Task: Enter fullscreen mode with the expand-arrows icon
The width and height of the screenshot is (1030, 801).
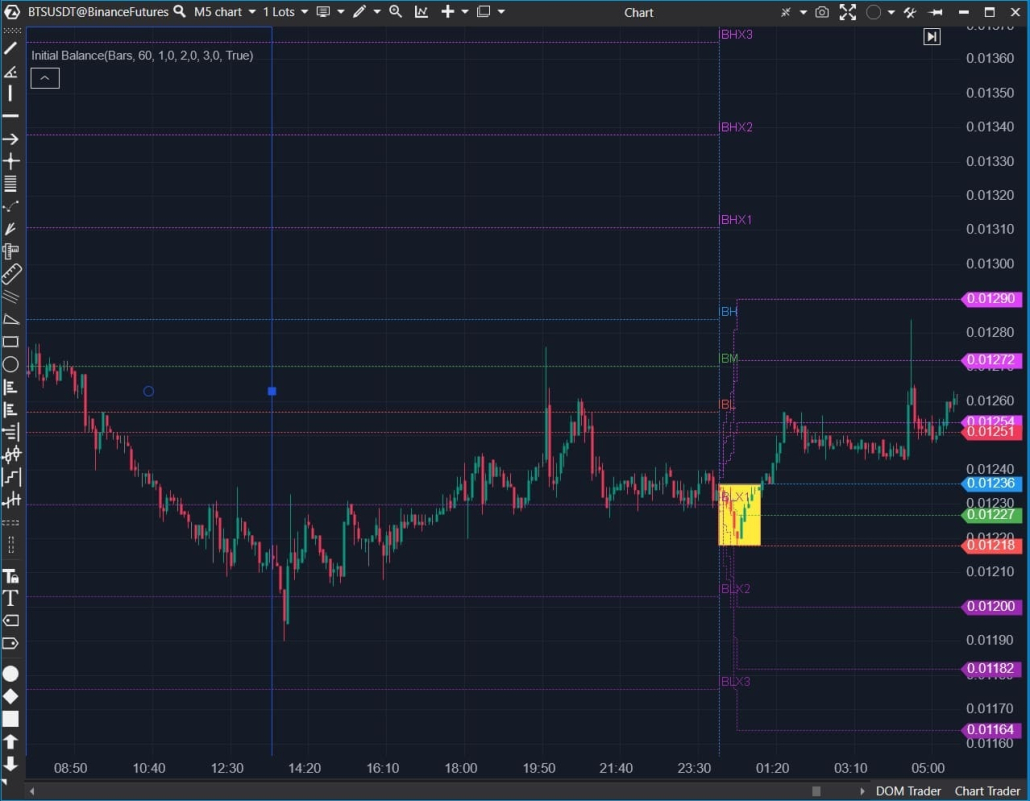Action: click(848, 12)
